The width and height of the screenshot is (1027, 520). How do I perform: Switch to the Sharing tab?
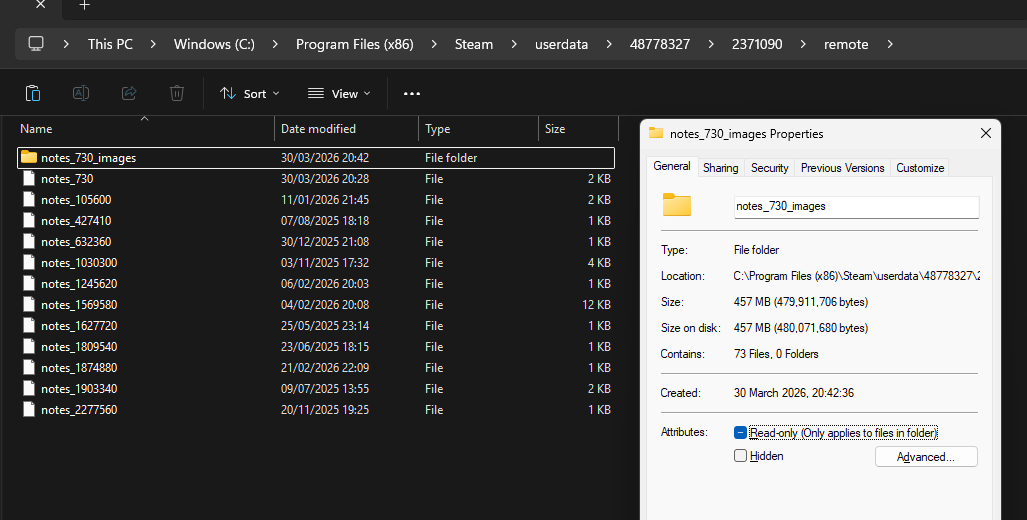(720, 168)
